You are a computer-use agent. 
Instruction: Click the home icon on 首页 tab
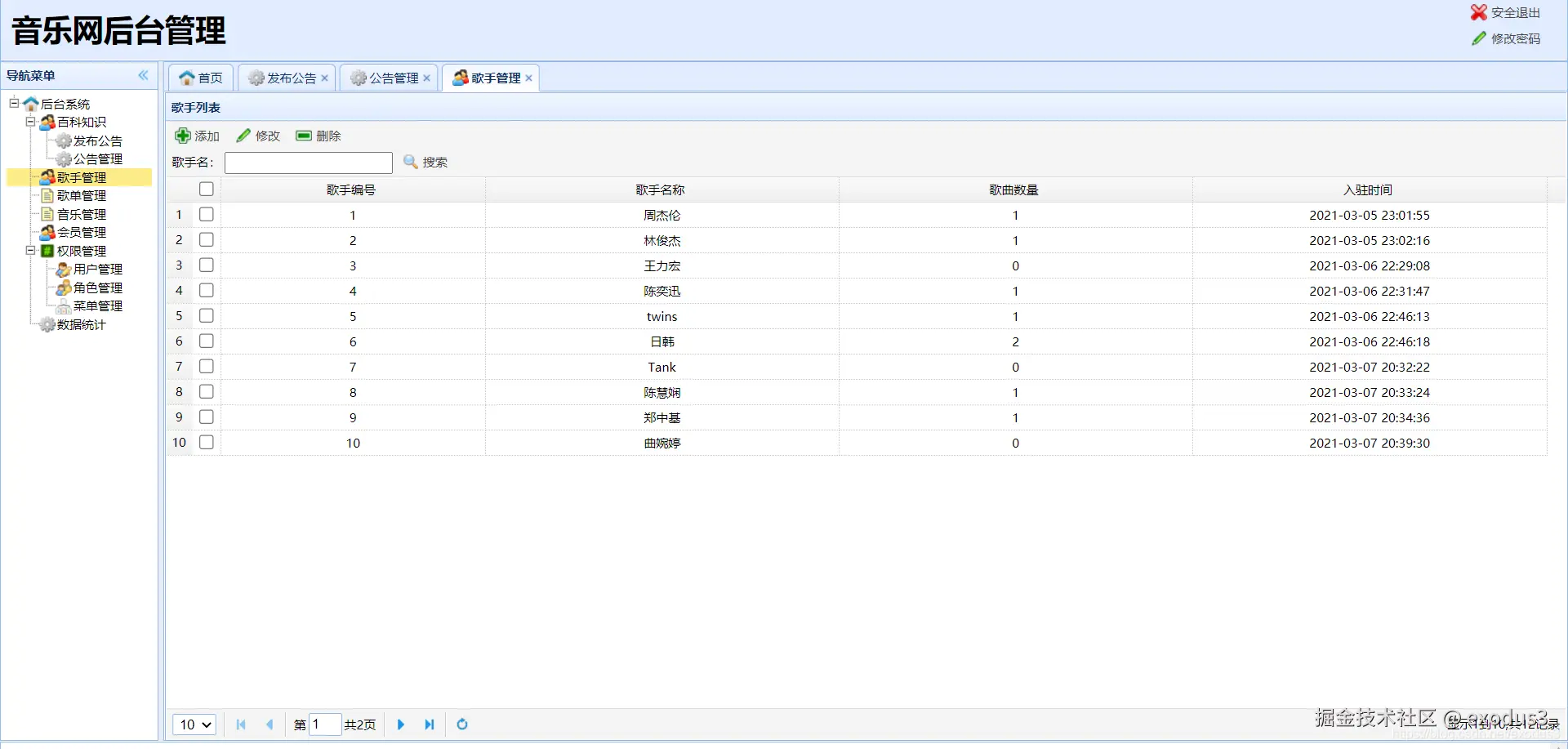point(187,78)
